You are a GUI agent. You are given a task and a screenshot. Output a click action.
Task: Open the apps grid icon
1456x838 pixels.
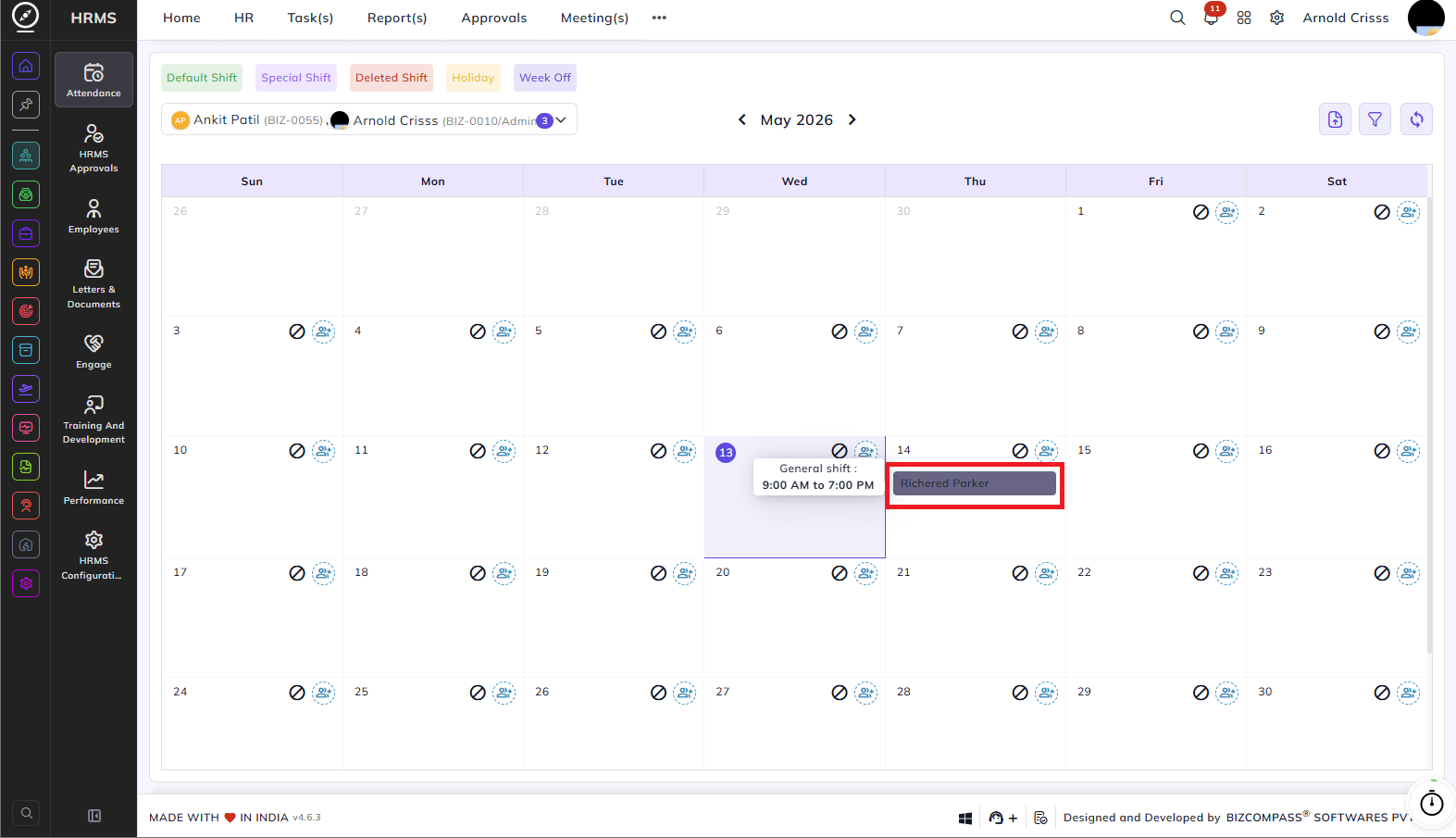point(1244,18)
